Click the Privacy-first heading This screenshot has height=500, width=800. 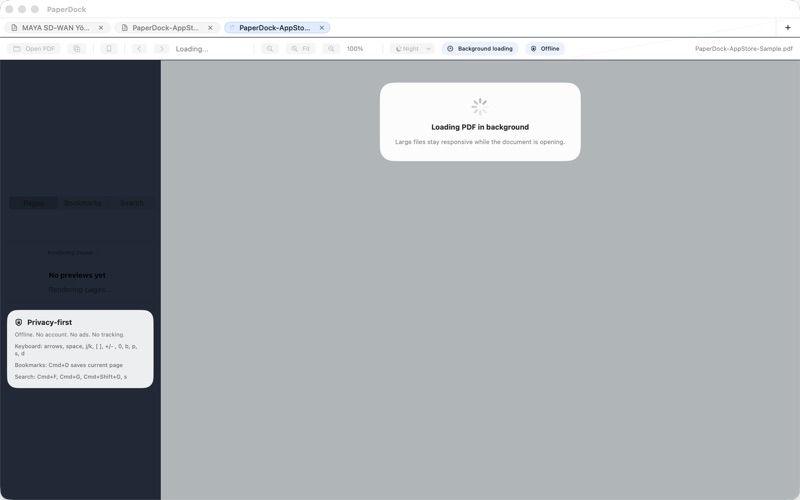tap(49, 322)
